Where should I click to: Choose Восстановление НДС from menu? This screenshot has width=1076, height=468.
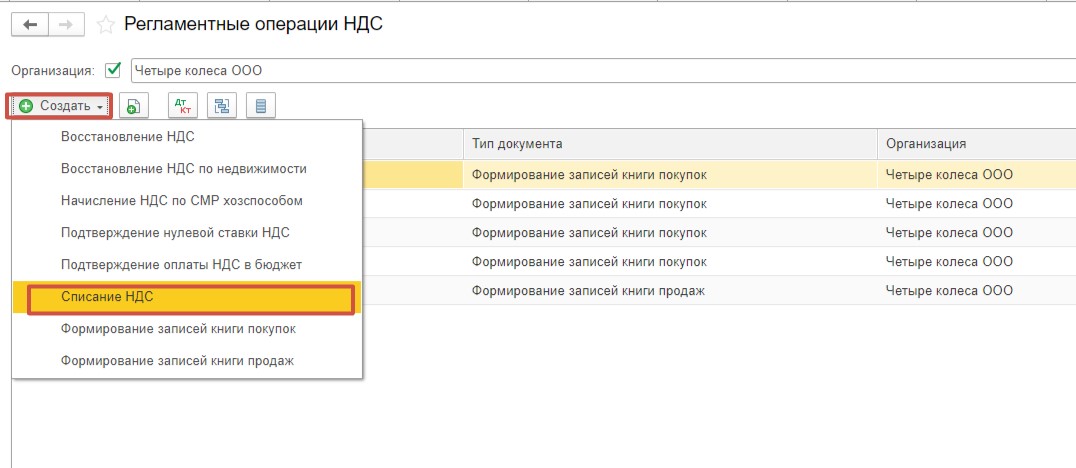click(x=187, y=137)
